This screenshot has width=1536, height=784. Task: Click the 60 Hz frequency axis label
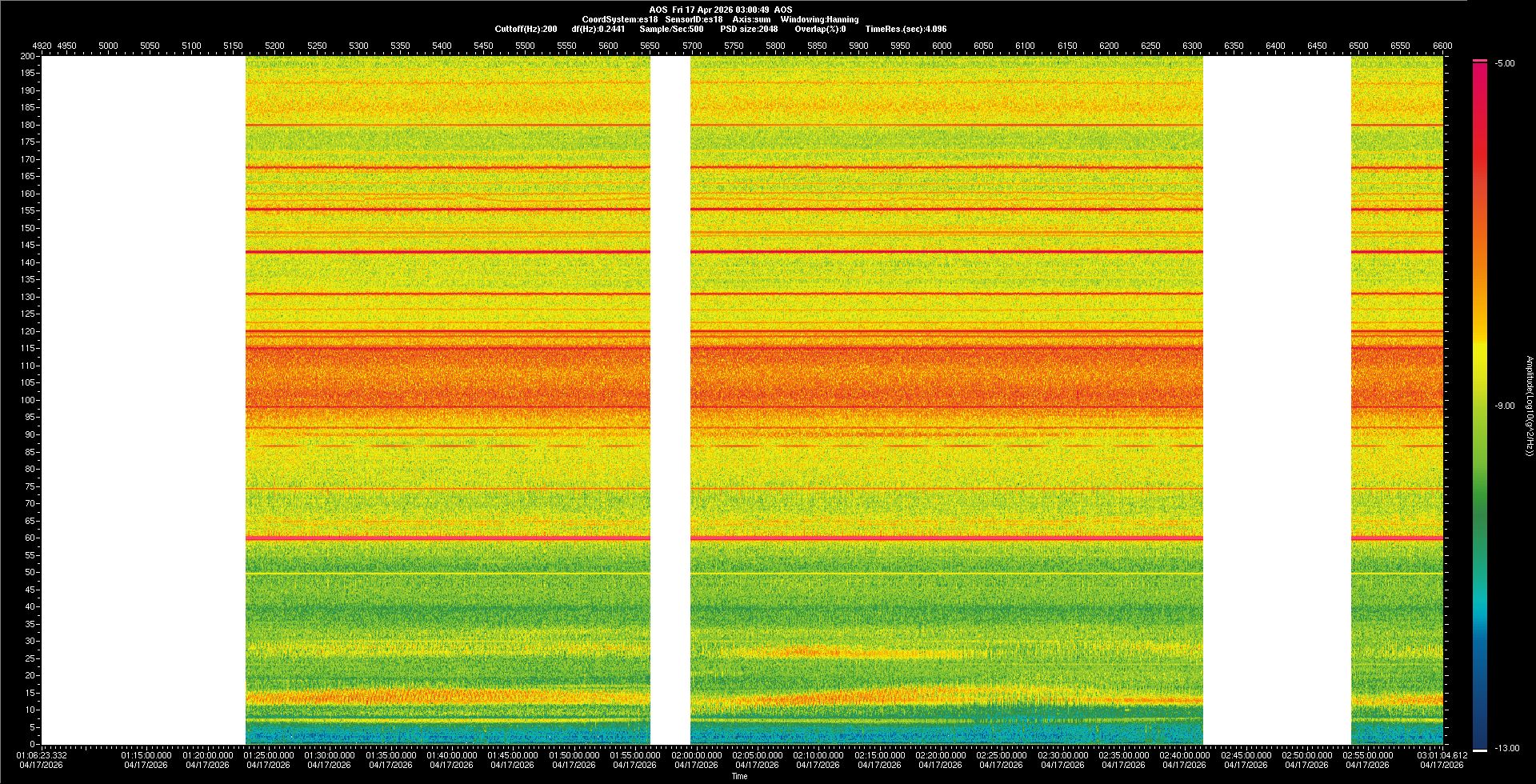30,538
